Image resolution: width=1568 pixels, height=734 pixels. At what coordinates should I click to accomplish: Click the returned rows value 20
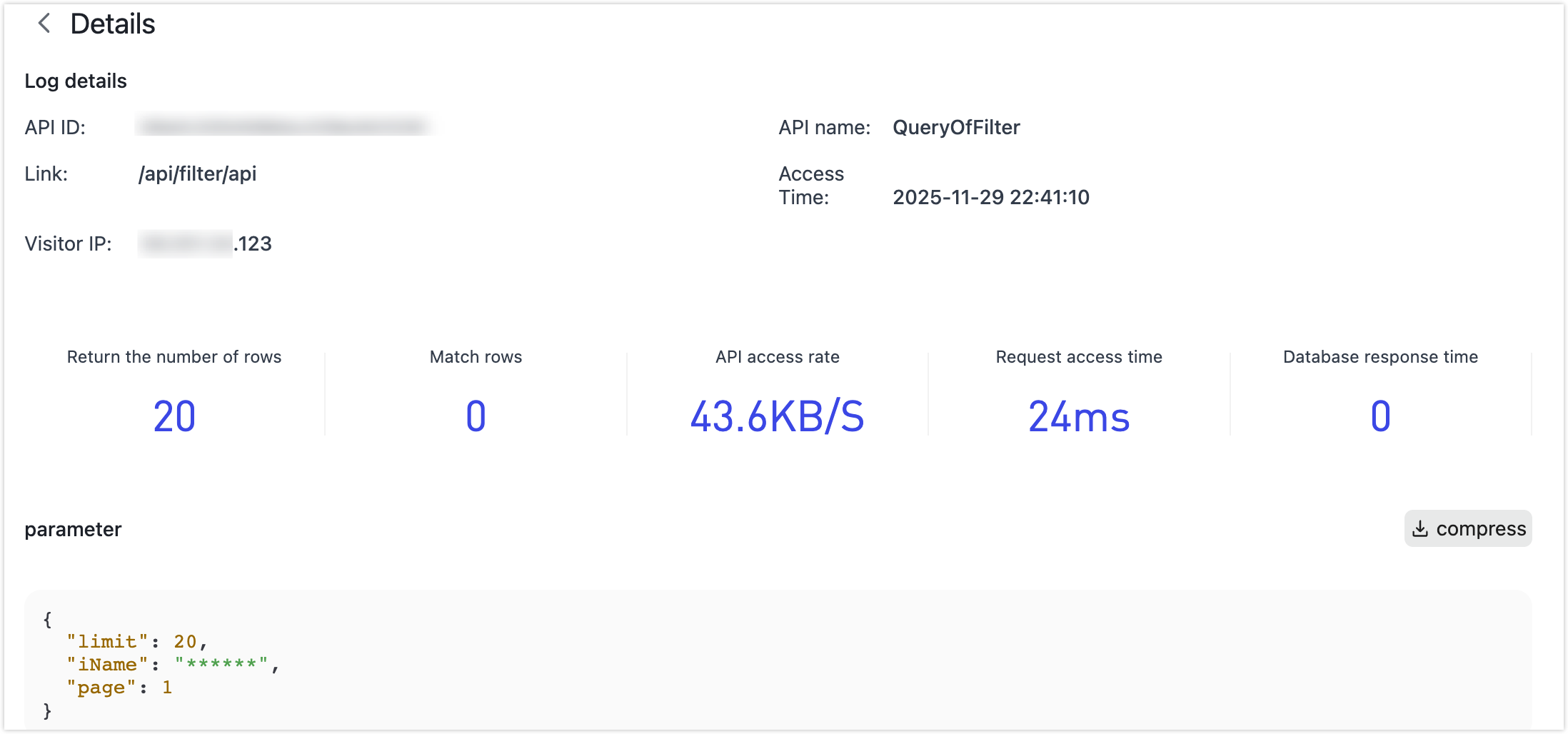coord(174,416)
